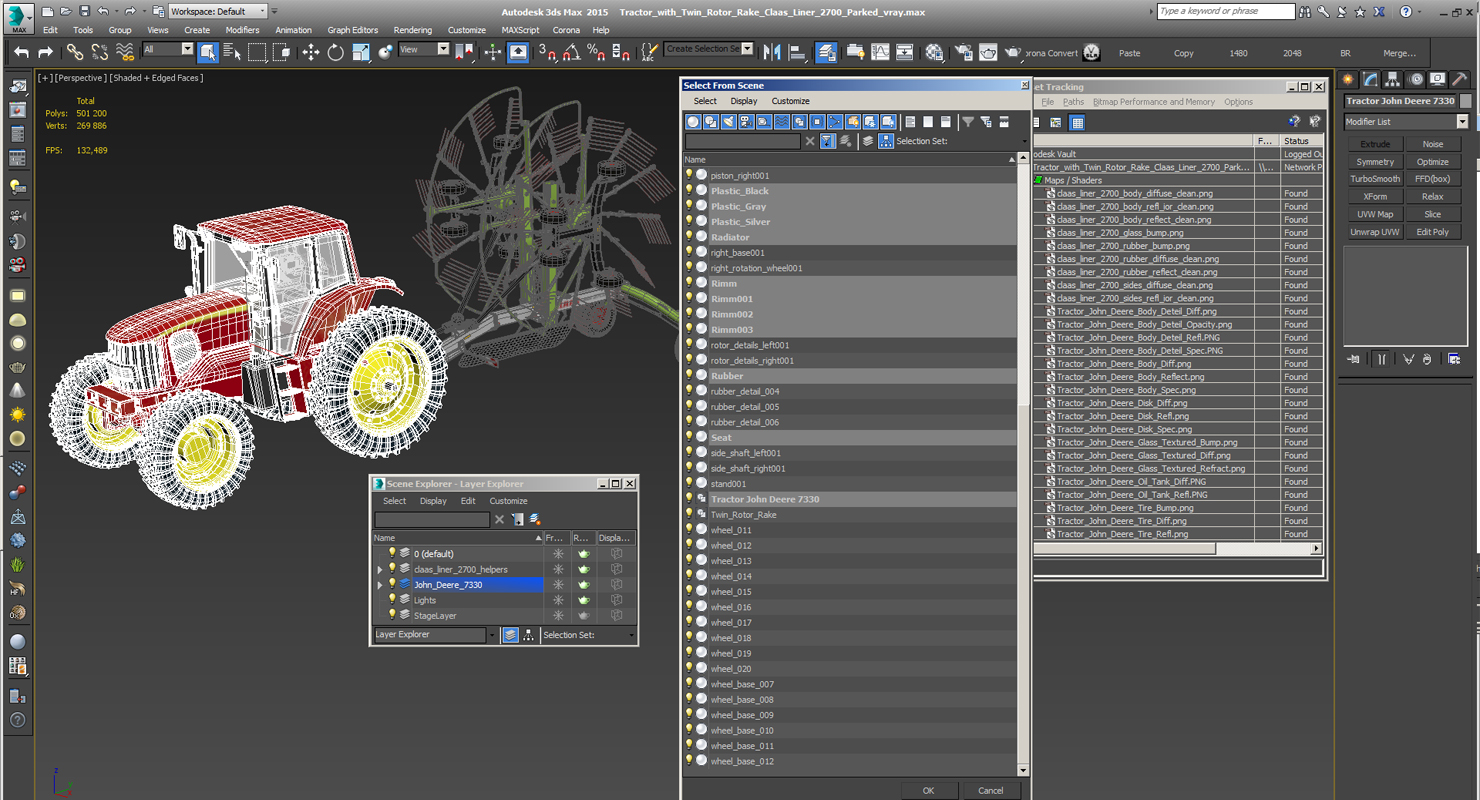Image resolution: width=1480 pixels, height=800 pixels.
Task: Choose the Select and Uniform Scale tool
Action: (x=361, y=52)
